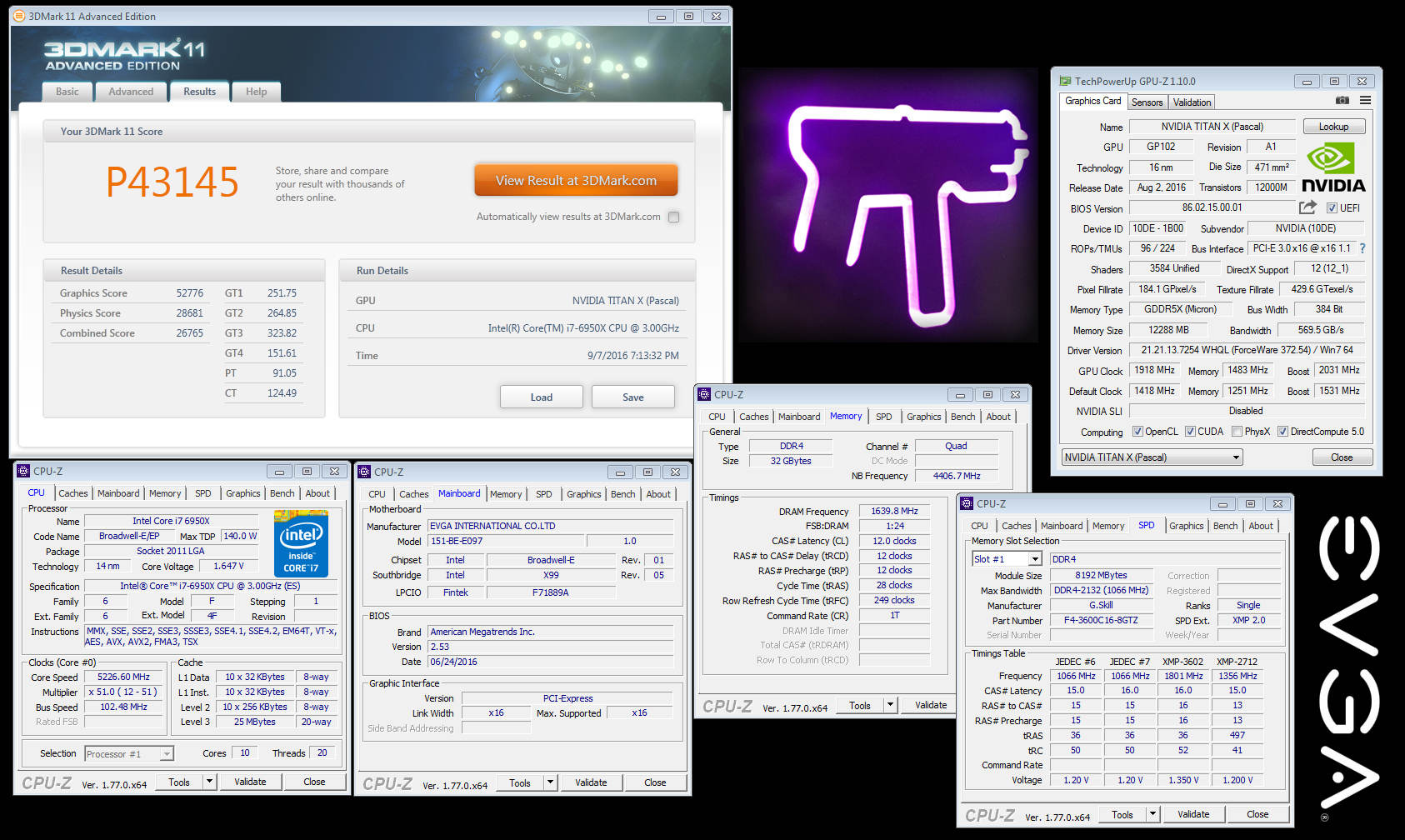Click View Result at 3DMark.com button
The height and width of the screenshot is (840, 1405).
[576, 180]
